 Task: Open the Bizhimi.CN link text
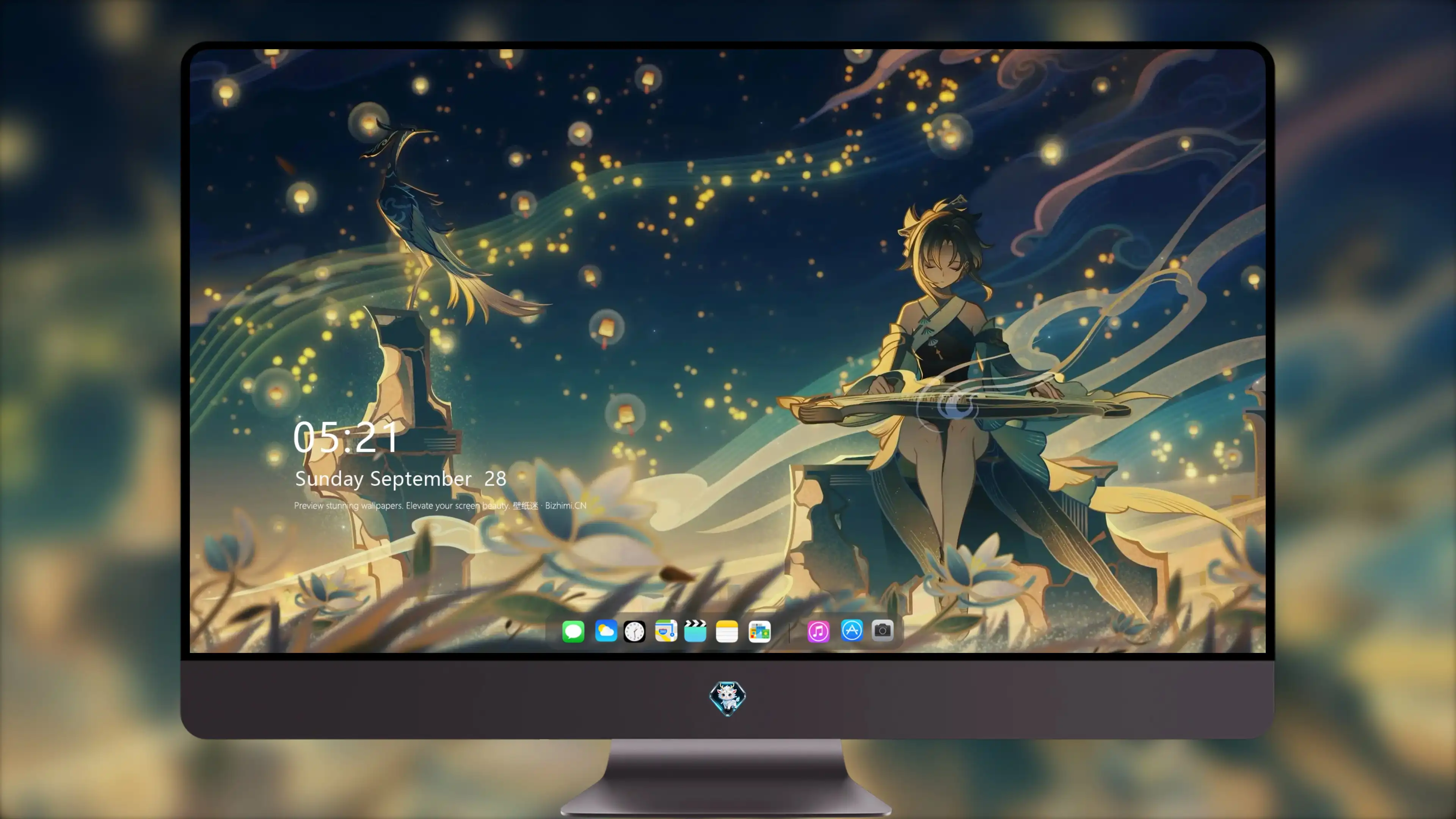coord(566,505)
